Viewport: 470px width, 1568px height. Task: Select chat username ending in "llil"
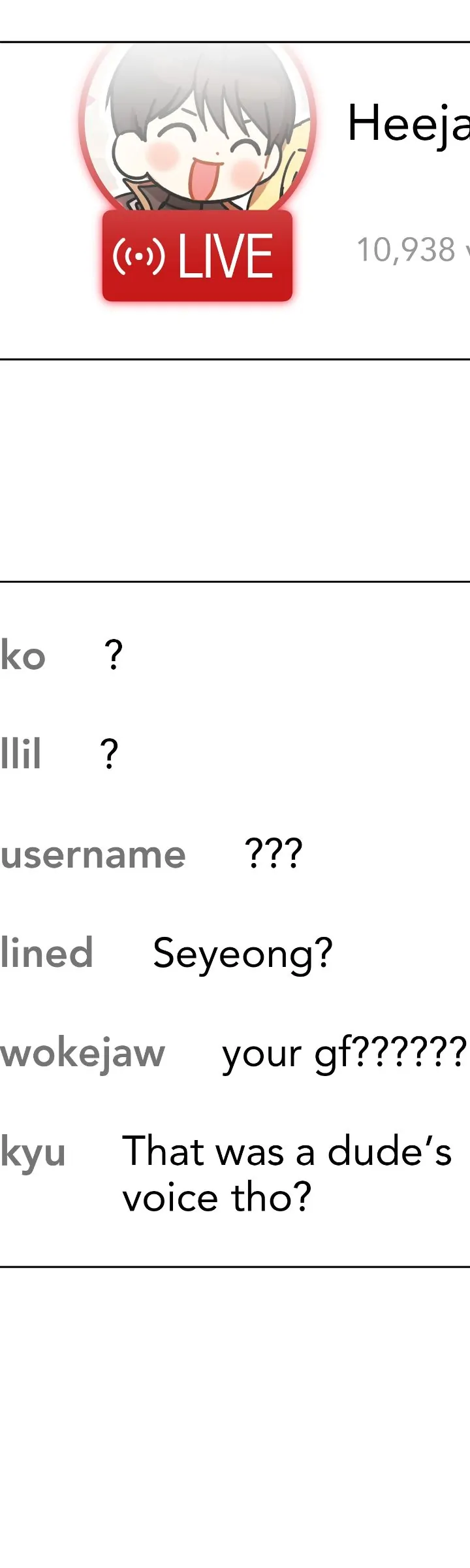coord(21,754)
